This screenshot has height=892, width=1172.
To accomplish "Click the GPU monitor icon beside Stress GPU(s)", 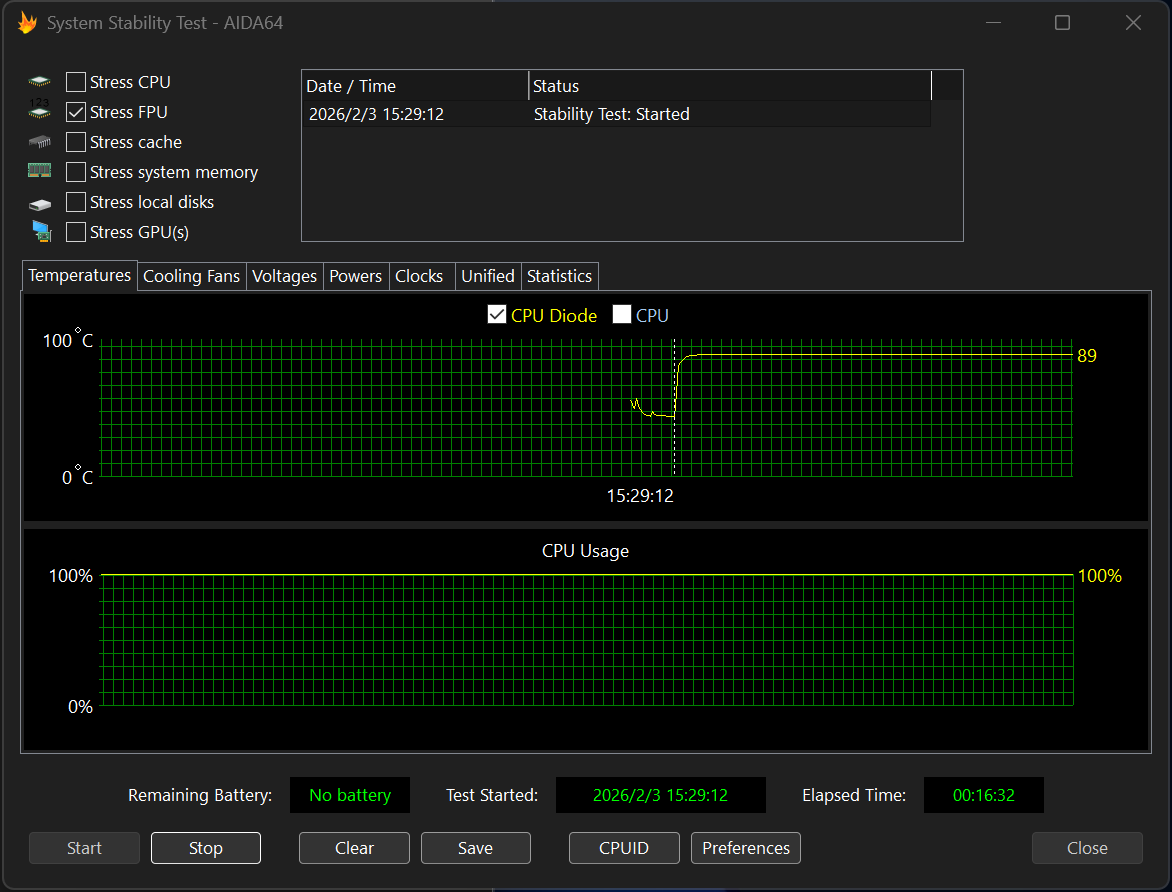I will (40, 232).
